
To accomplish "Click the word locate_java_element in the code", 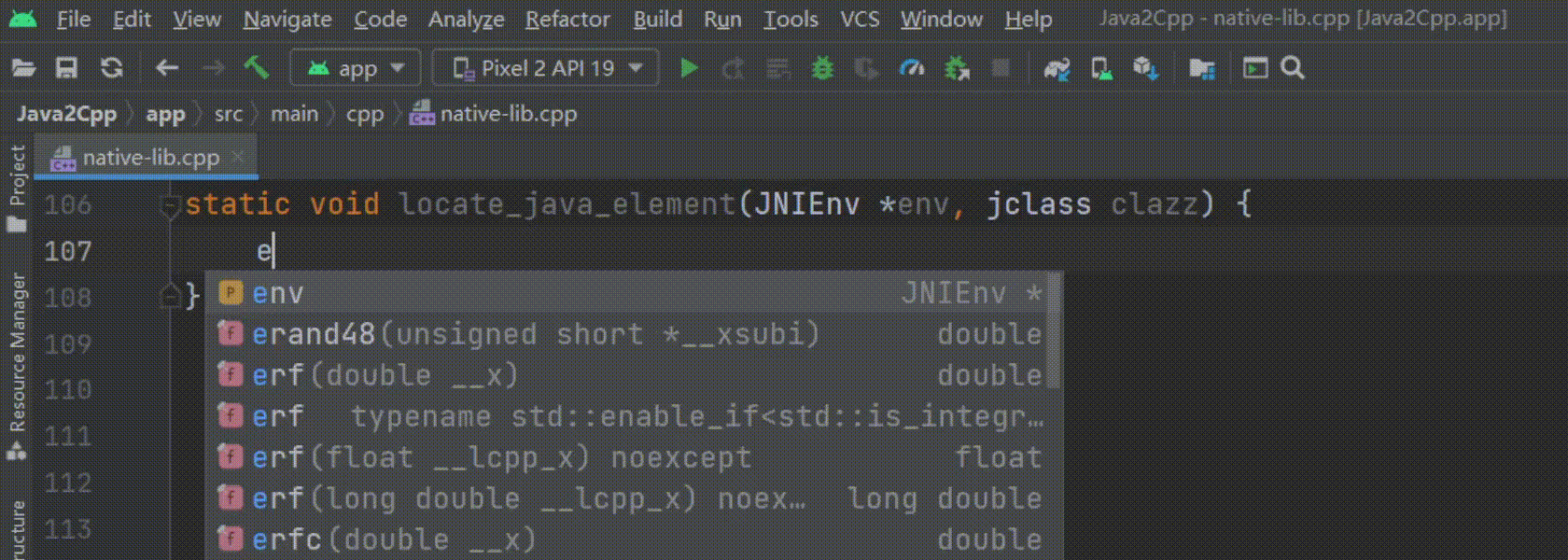I will pos(567,204).
